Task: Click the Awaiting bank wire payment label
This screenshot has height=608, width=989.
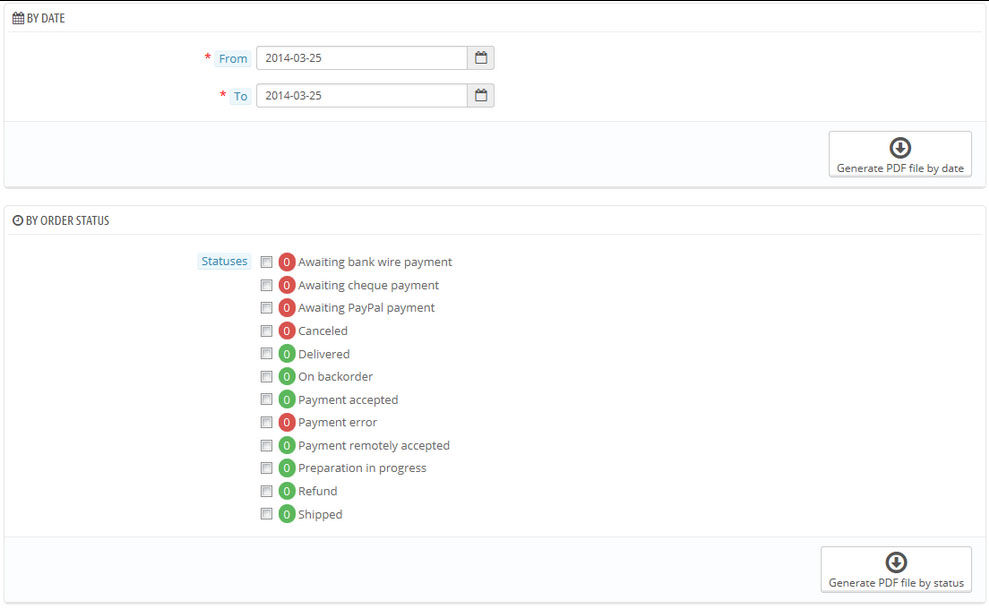Action: 375,262
